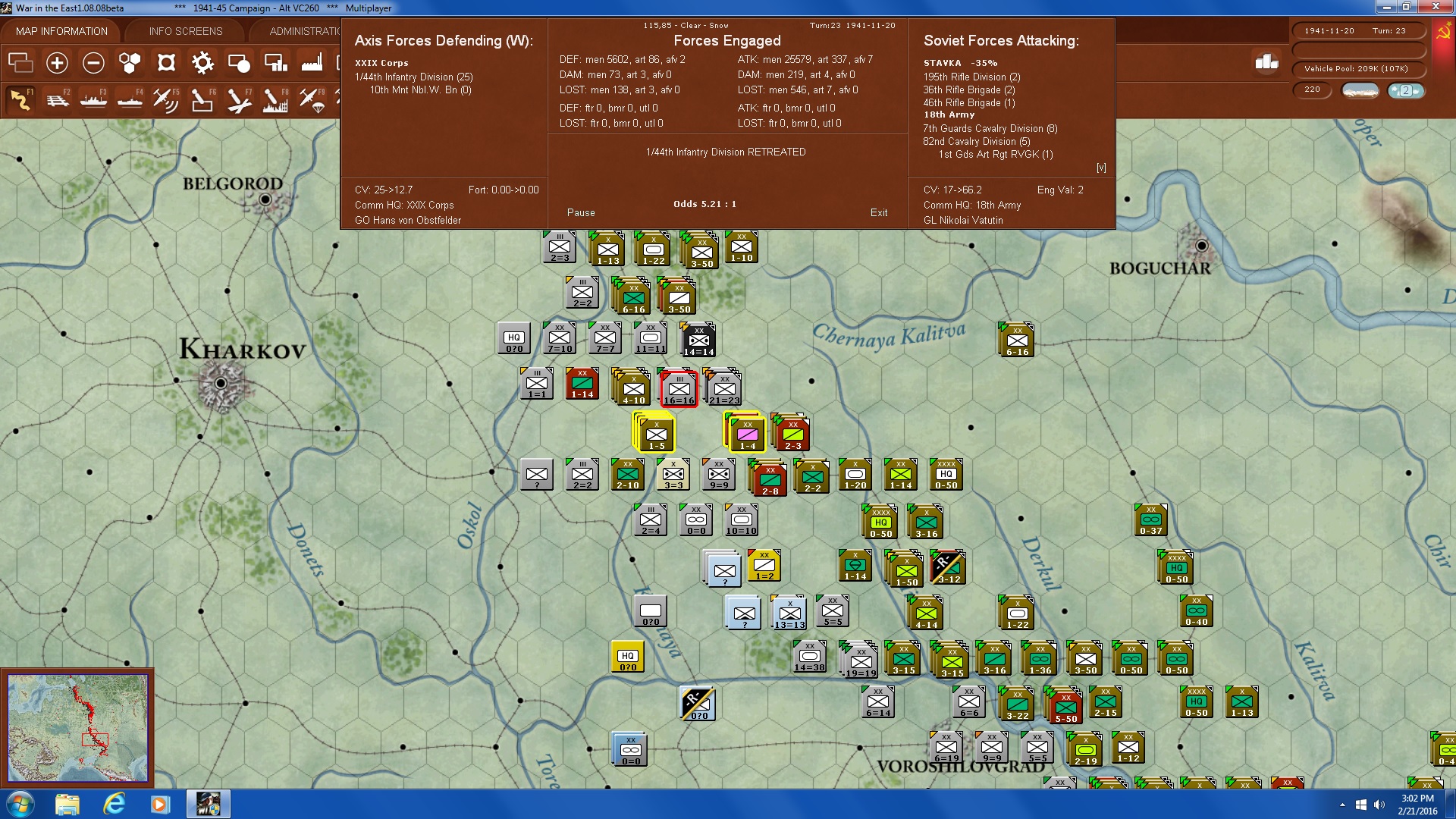The height and width of the screenshot is (819, 1456).
Task: Click 36th Rifle Brigade (2) entry
Action: point(969,90)
